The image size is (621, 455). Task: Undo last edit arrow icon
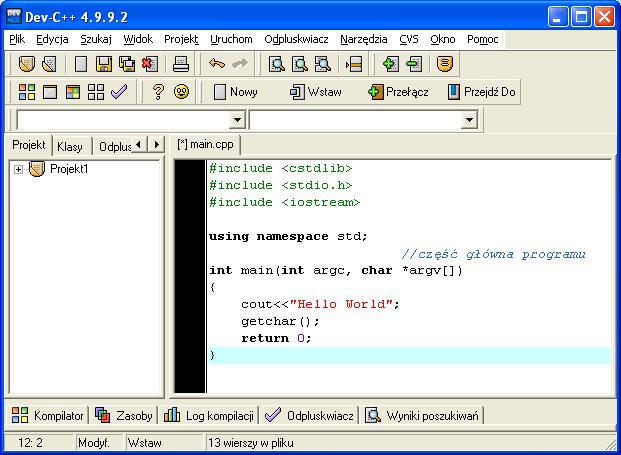[x=217, y=64]
